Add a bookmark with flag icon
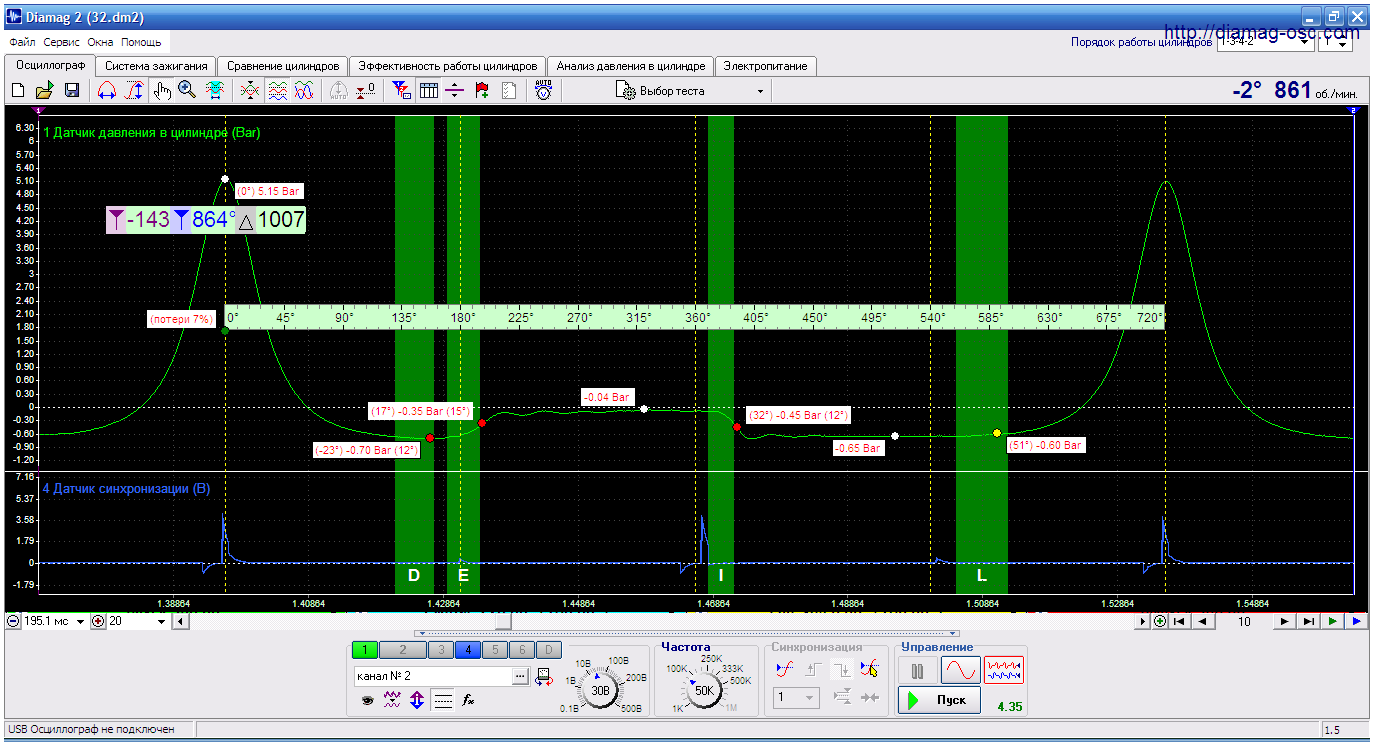Image resolution: width=1374 pixels, height=742 pixels. 482,90
